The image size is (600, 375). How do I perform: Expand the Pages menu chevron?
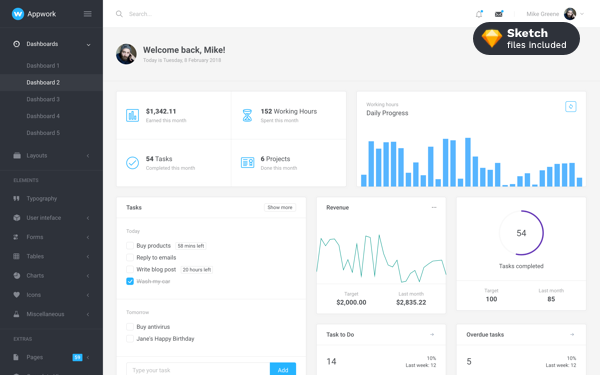[x=88, y=357]
